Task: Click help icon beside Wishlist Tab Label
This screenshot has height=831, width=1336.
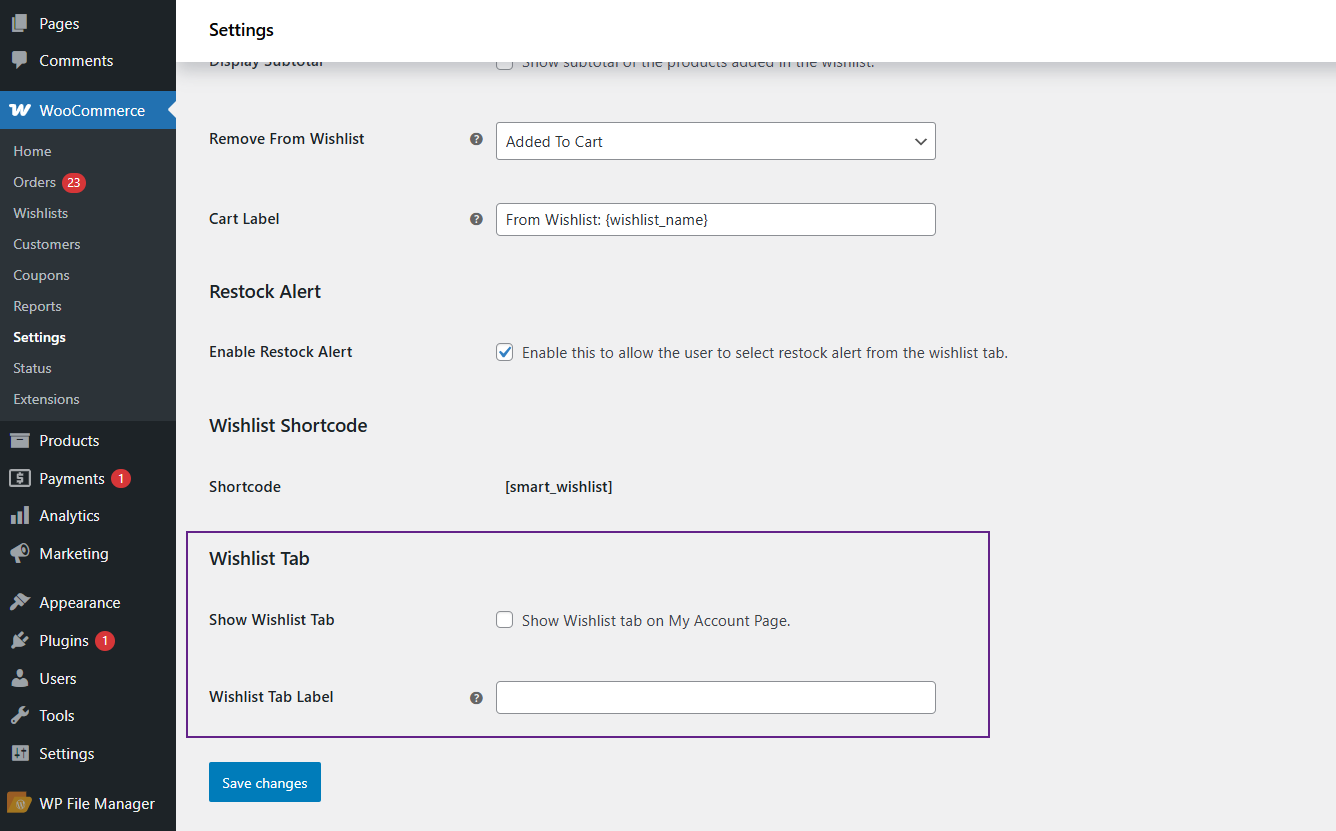Action: point(476,698)
